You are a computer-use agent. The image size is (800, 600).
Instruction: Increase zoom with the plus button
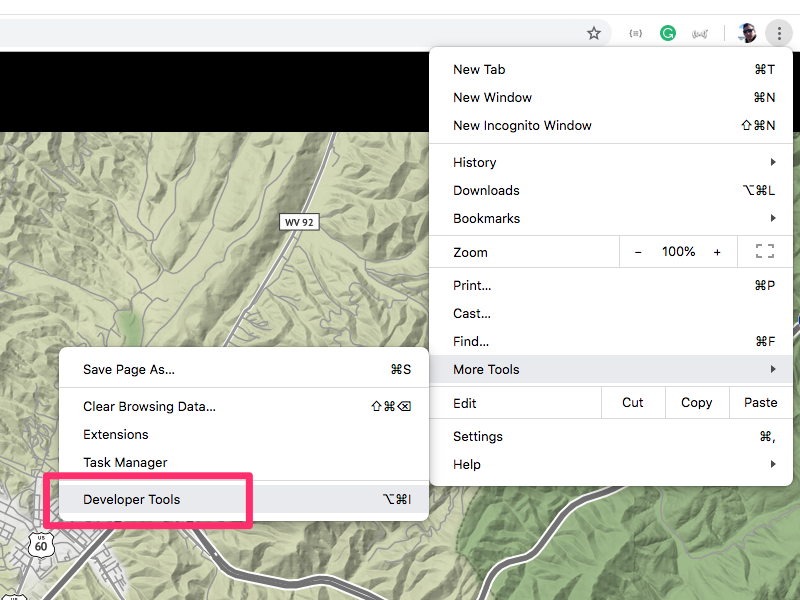pyautogui.click(x=717, y=252)
